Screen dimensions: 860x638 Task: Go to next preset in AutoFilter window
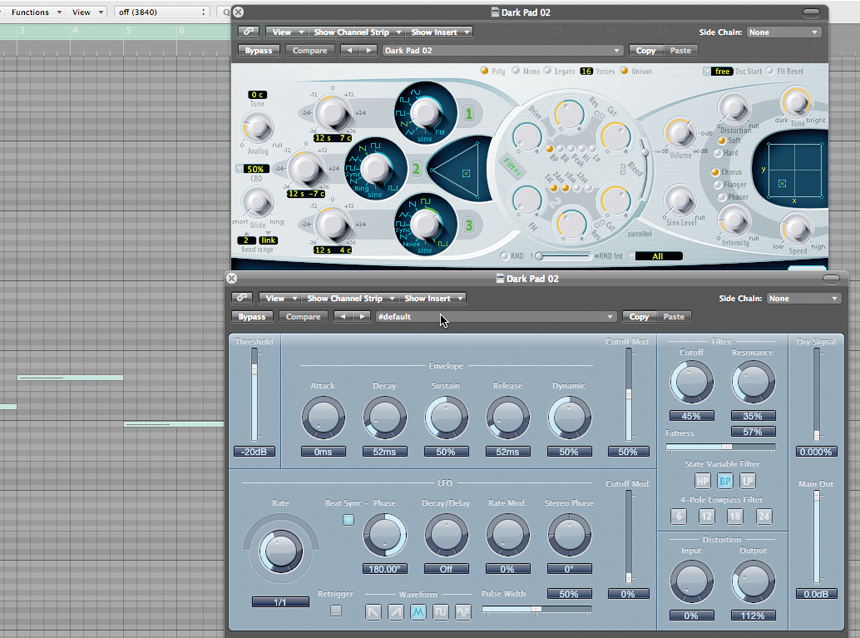click(362, 317)
